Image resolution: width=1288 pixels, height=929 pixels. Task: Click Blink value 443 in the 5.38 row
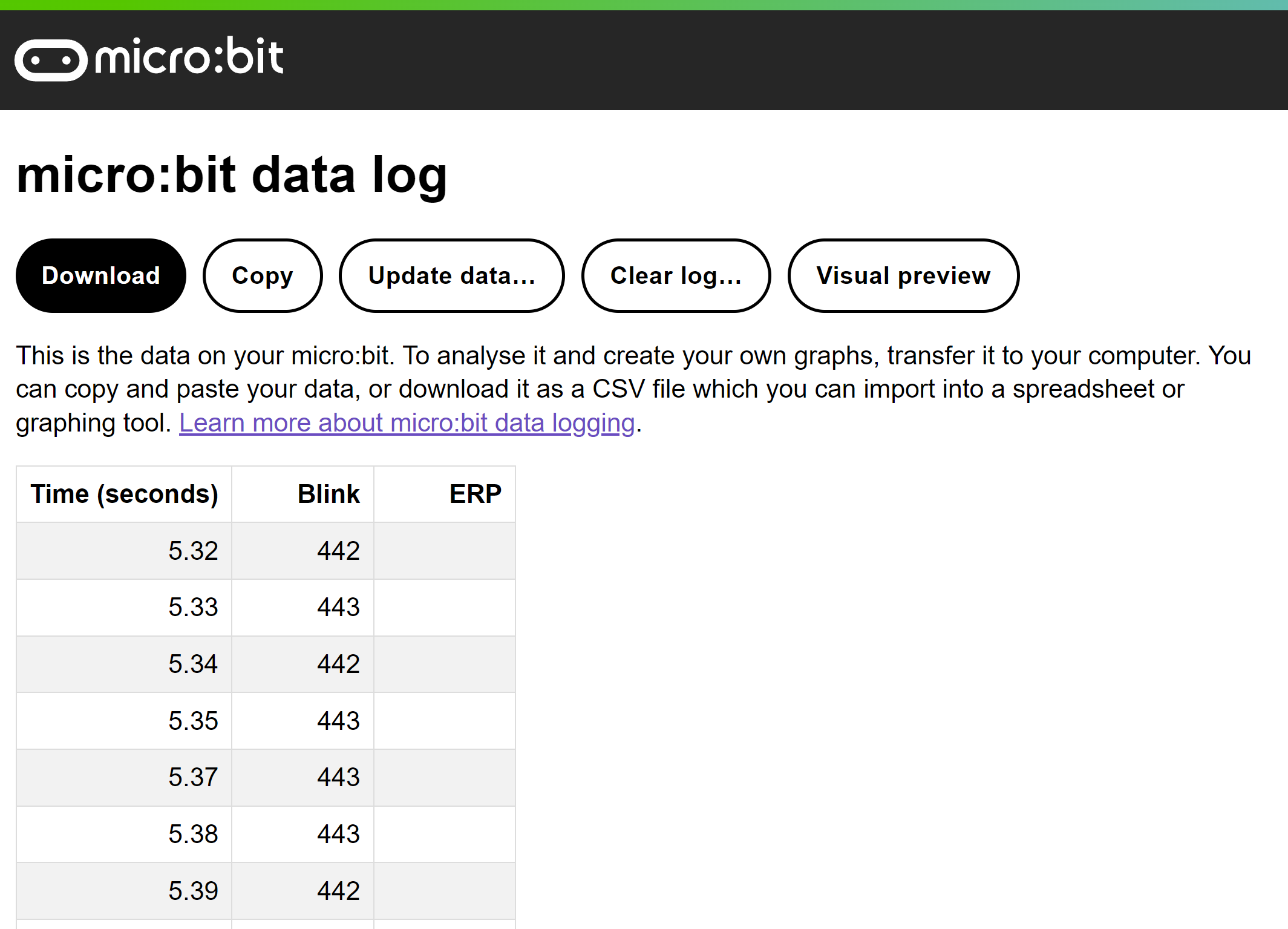(338, 834)
